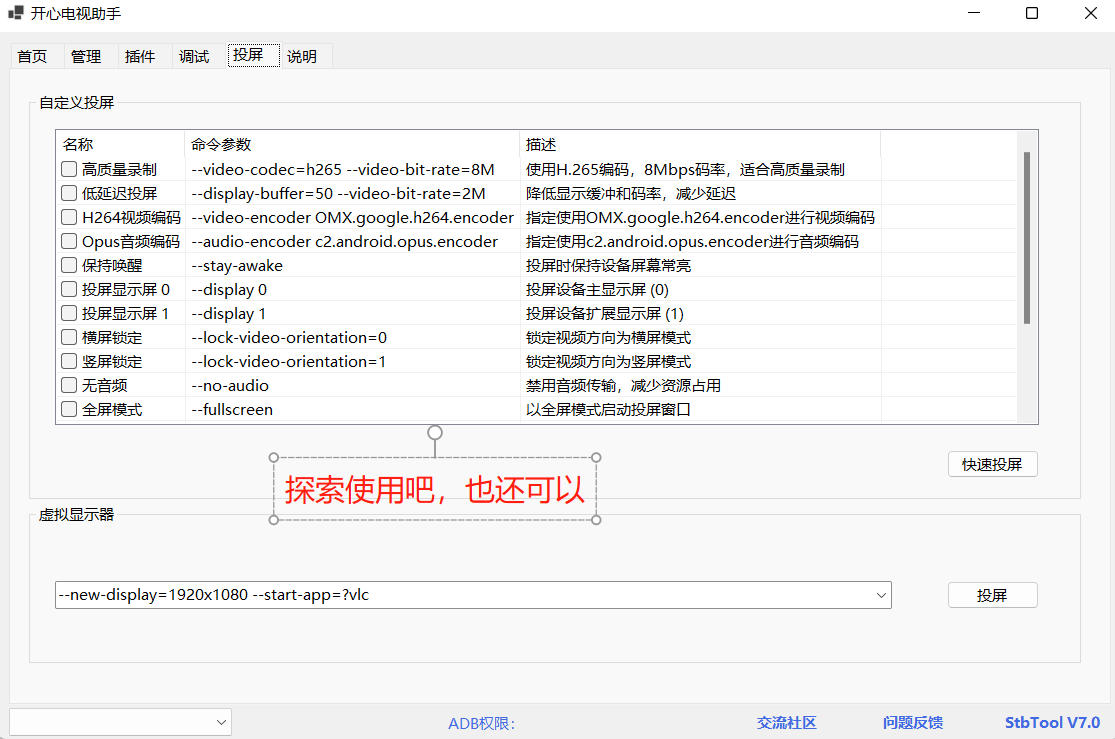Viewport: 1115px width, 739px height.
Task: Open the 插件 tab
Action: click(x=140, y=57)
